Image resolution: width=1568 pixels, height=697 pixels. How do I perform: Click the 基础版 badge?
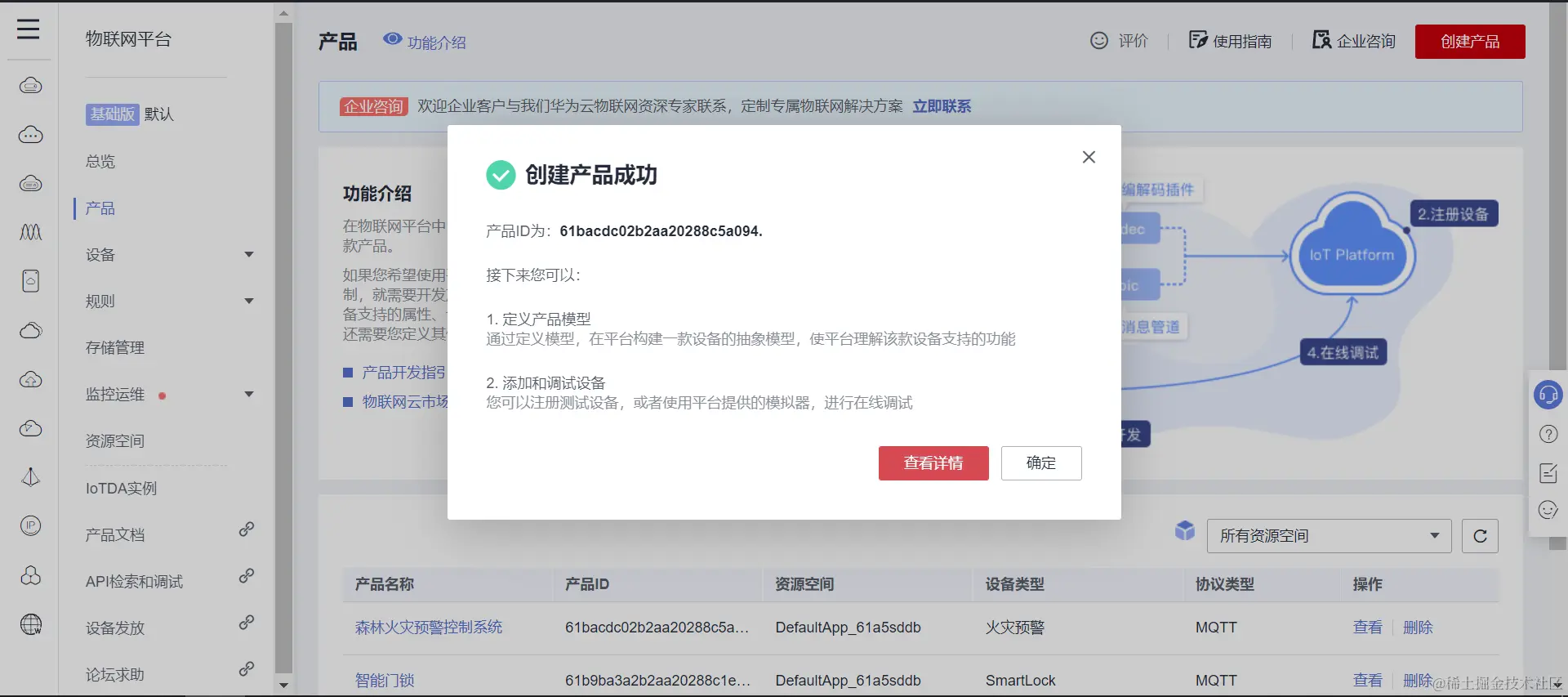pos(112,114)
